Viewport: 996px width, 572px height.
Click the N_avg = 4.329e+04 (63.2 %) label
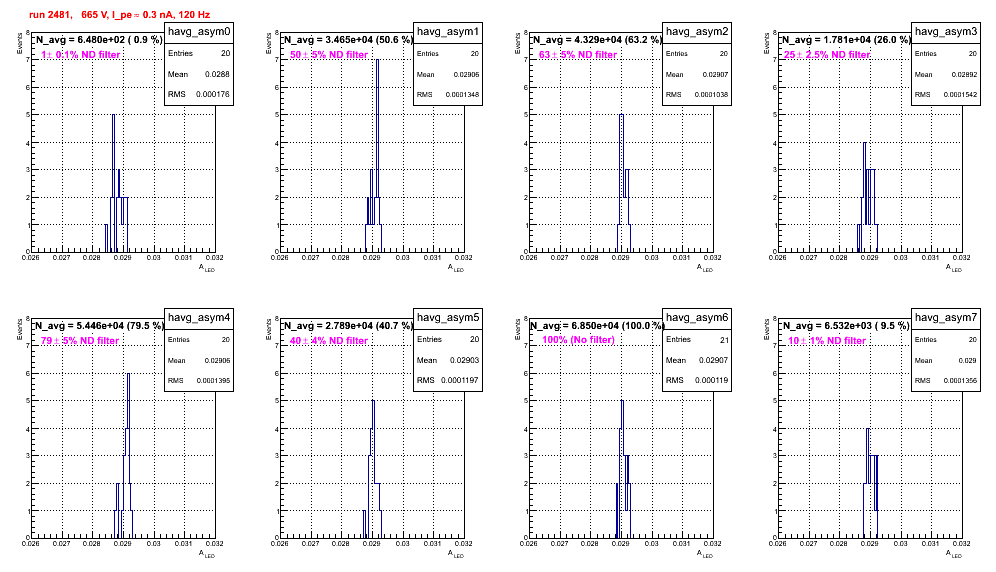(597, 40)
